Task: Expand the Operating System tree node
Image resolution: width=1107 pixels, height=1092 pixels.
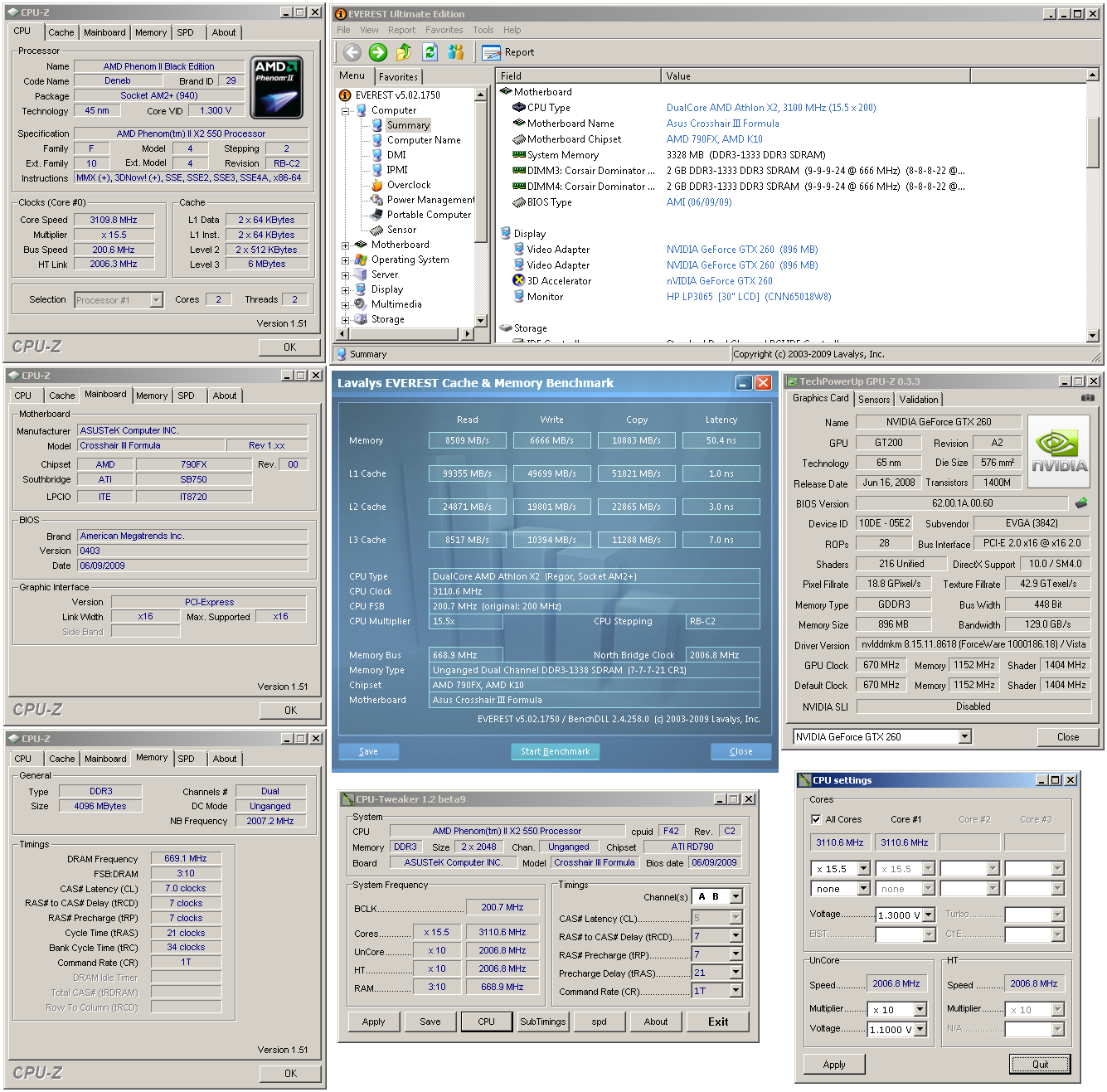Action: [x=346, y=260]
